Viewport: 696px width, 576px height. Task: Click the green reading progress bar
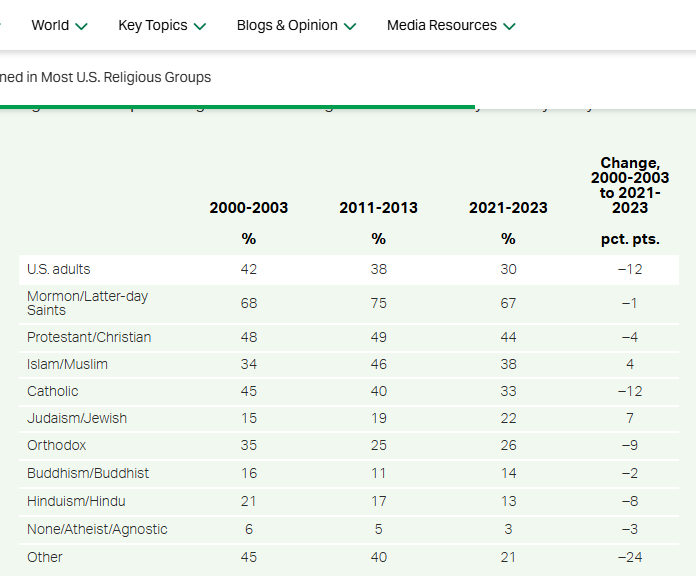point(237,107)
